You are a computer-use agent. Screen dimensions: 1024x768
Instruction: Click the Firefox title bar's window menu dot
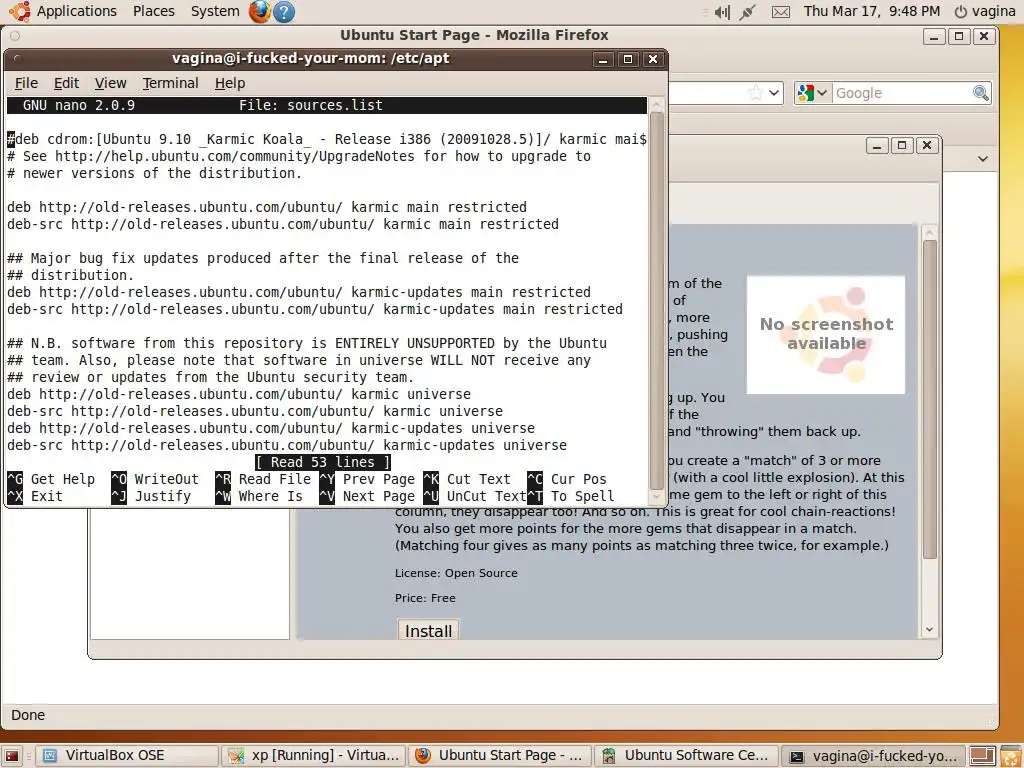[x=15, y=35]
